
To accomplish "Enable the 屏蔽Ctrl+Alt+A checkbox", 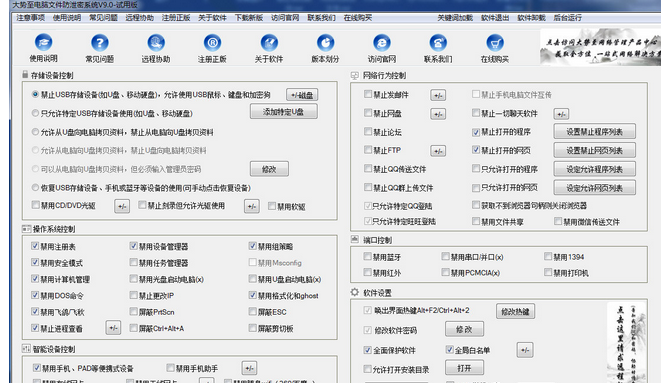I will pos(134,328).
